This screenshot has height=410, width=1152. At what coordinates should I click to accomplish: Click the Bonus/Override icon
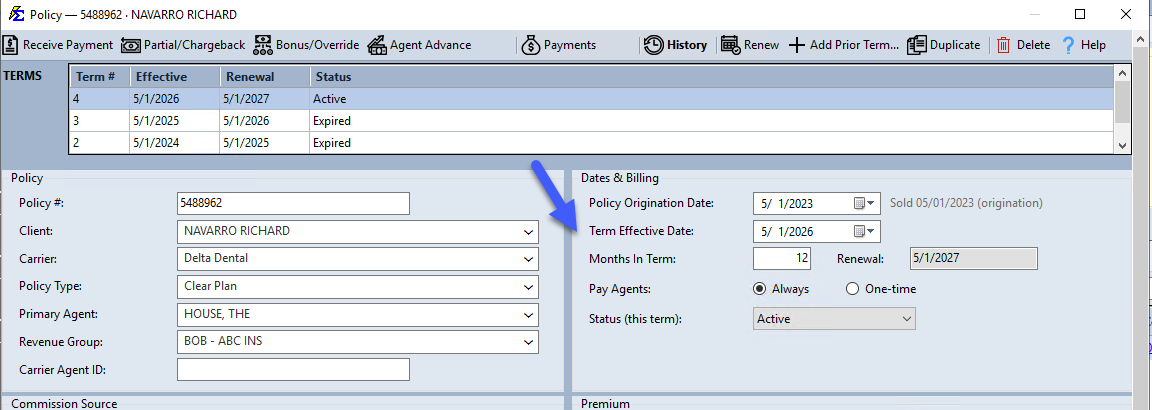click(262, 45)
